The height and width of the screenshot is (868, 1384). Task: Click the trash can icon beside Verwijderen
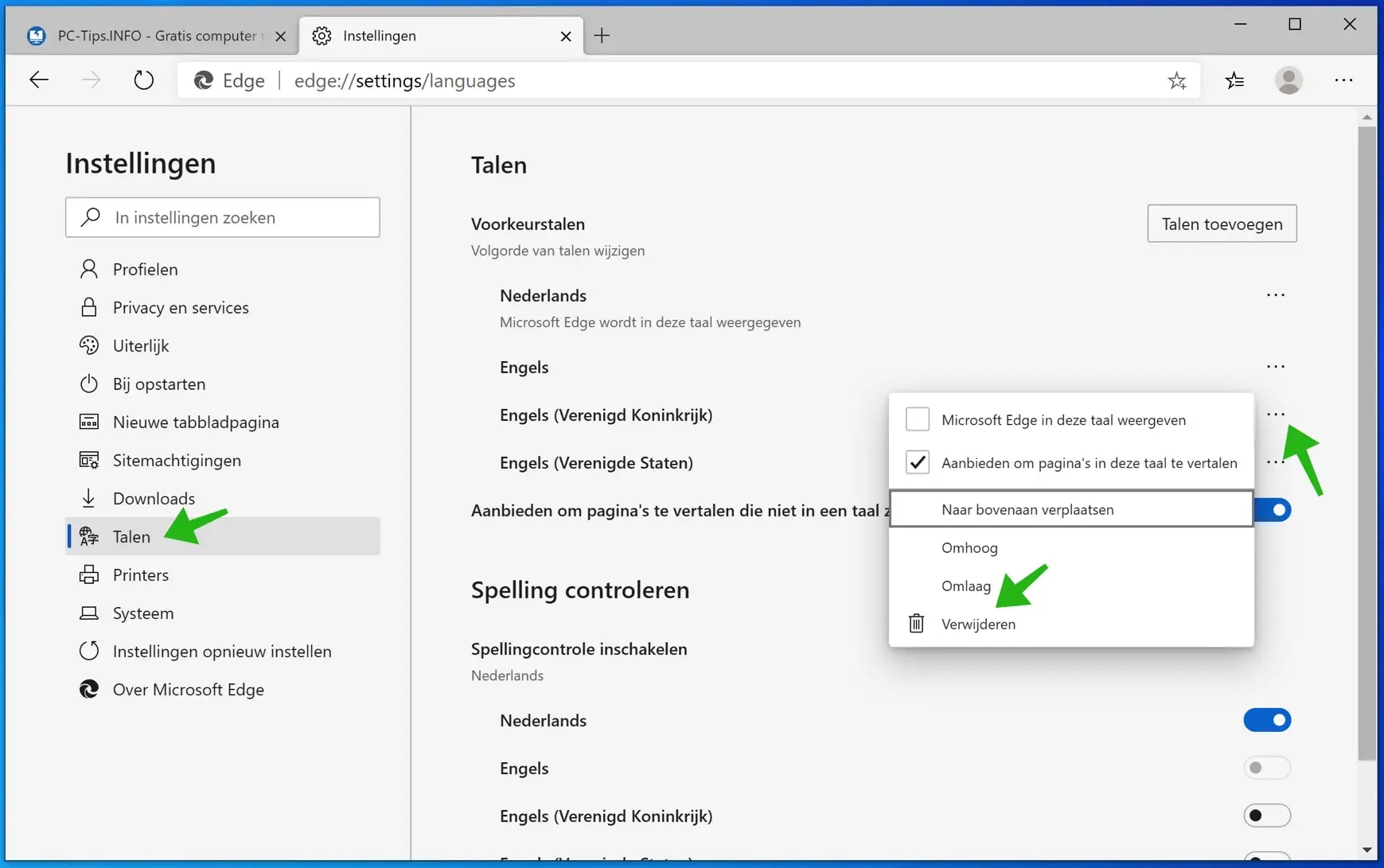click(x=917, y=624)
